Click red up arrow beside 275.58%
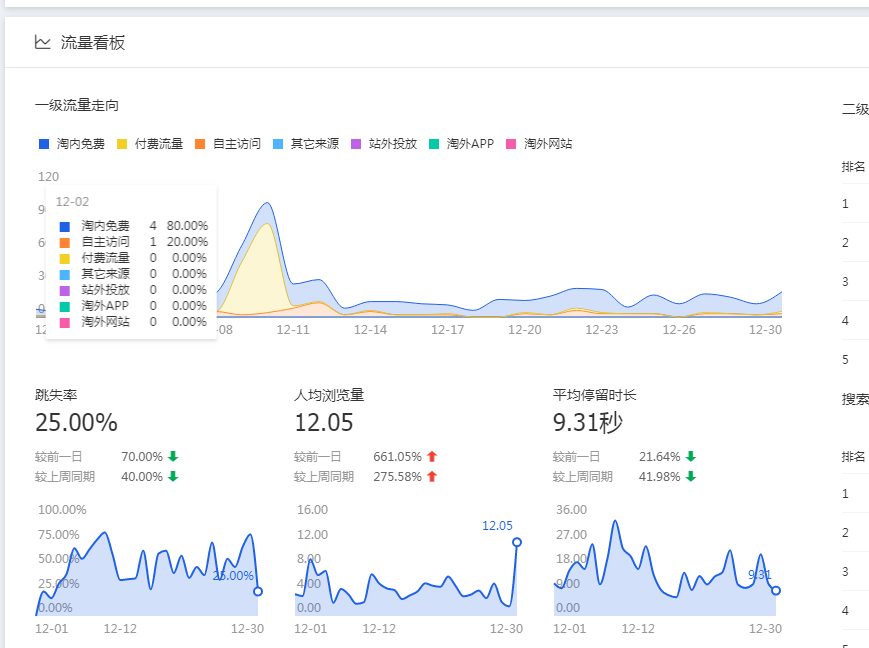Screen dimensions: 869x648 [x=432, y=477]
